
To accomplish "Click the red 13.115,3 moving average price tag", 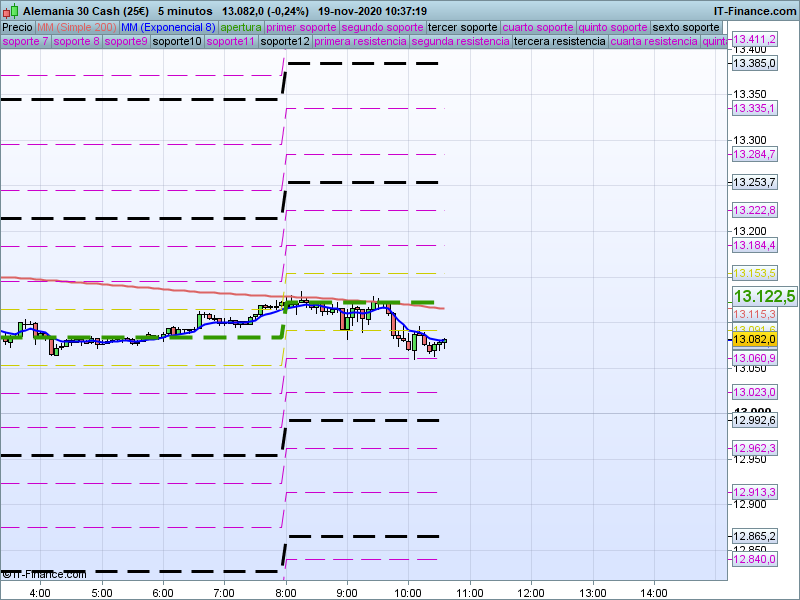I will (754, 314).
